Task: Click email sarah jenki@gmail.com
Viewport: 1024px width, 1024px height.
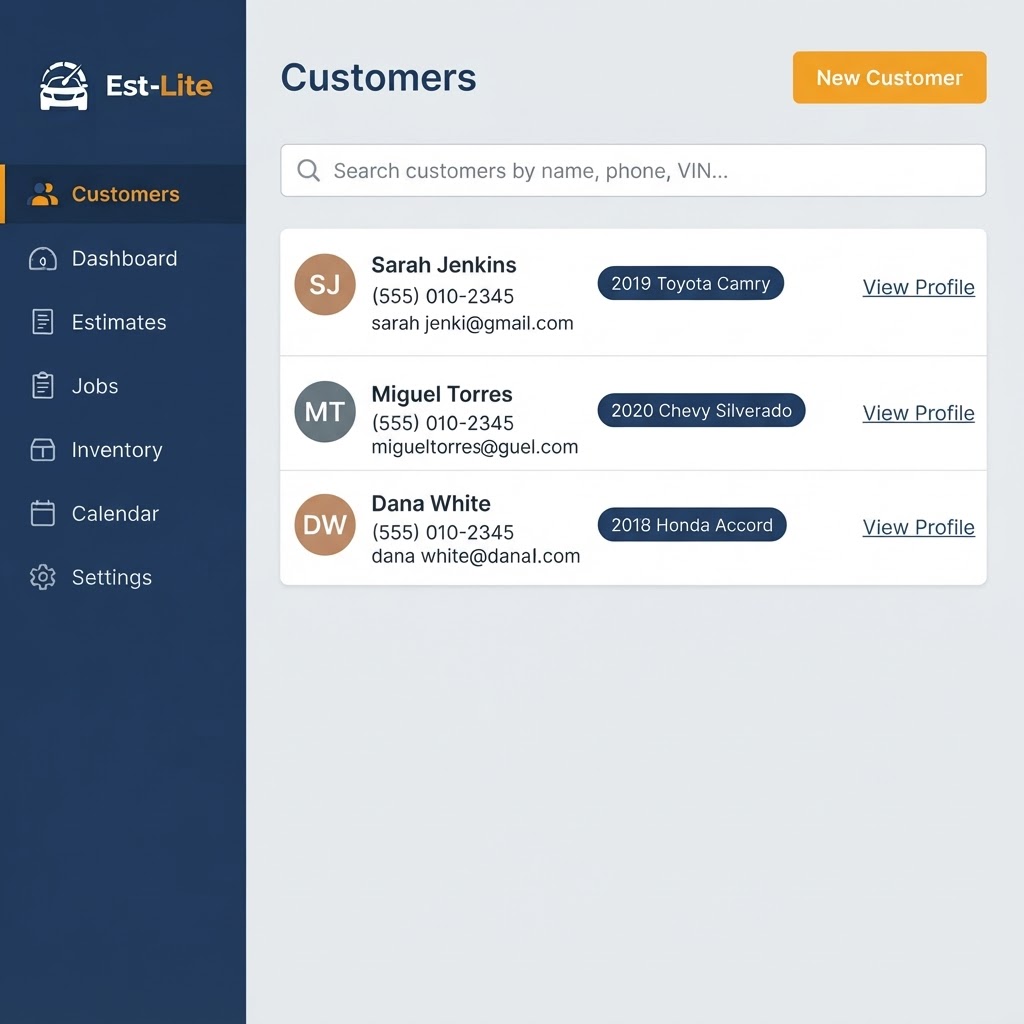Action: coord(472,323)
